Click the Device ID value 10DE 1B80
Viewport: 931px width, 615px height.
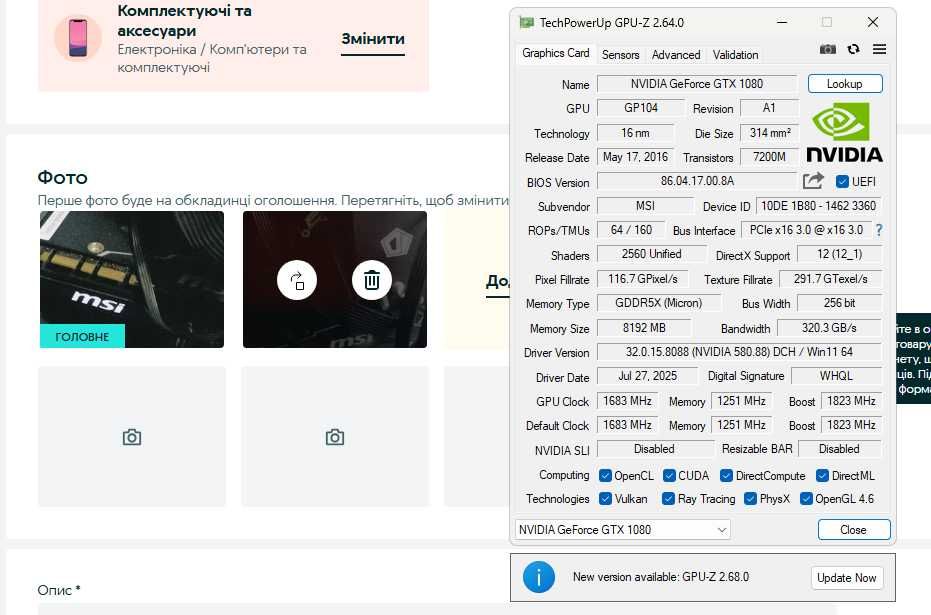(x=818, y=206)
